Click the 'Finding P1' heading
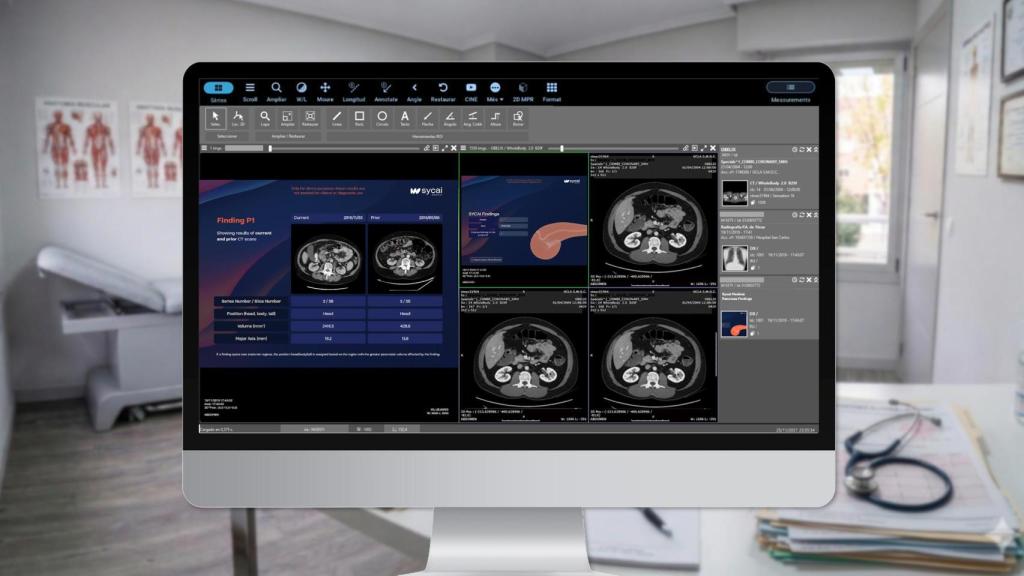The height and width of the screenshot is (576, 1024). (x=236, y=220)
